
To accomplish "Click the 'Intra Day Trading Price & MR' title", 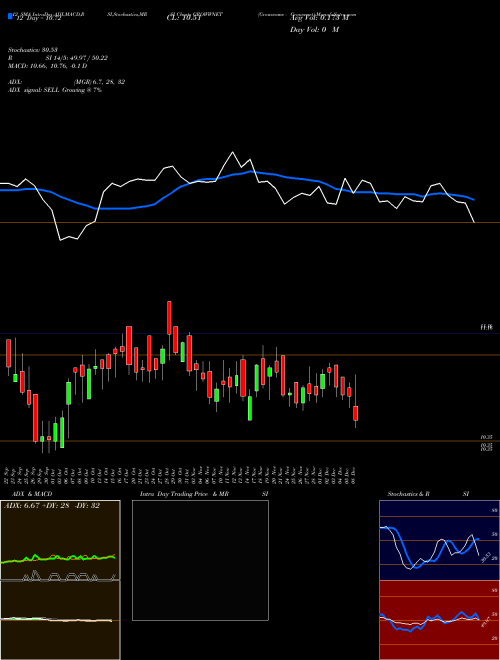I will (x=184, y=494).
